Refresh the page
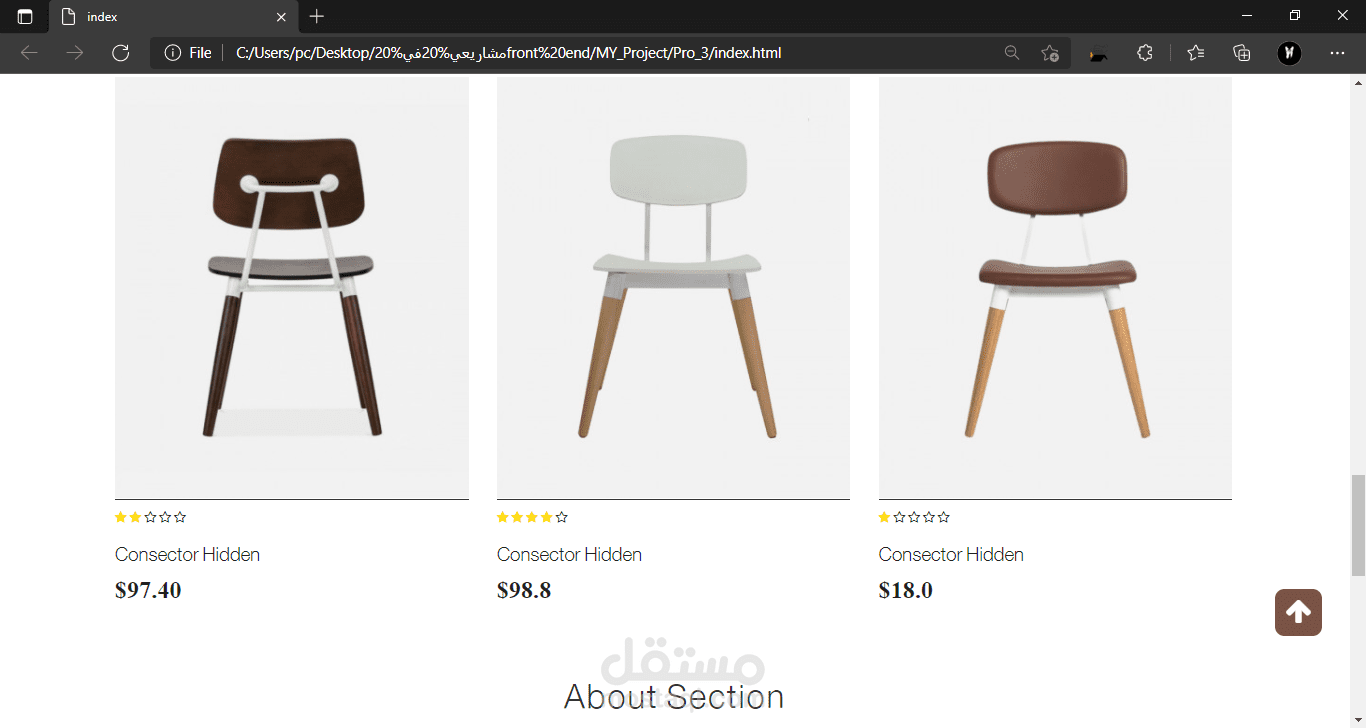This screenshot has height=728, width=1366. click(121, 53)
